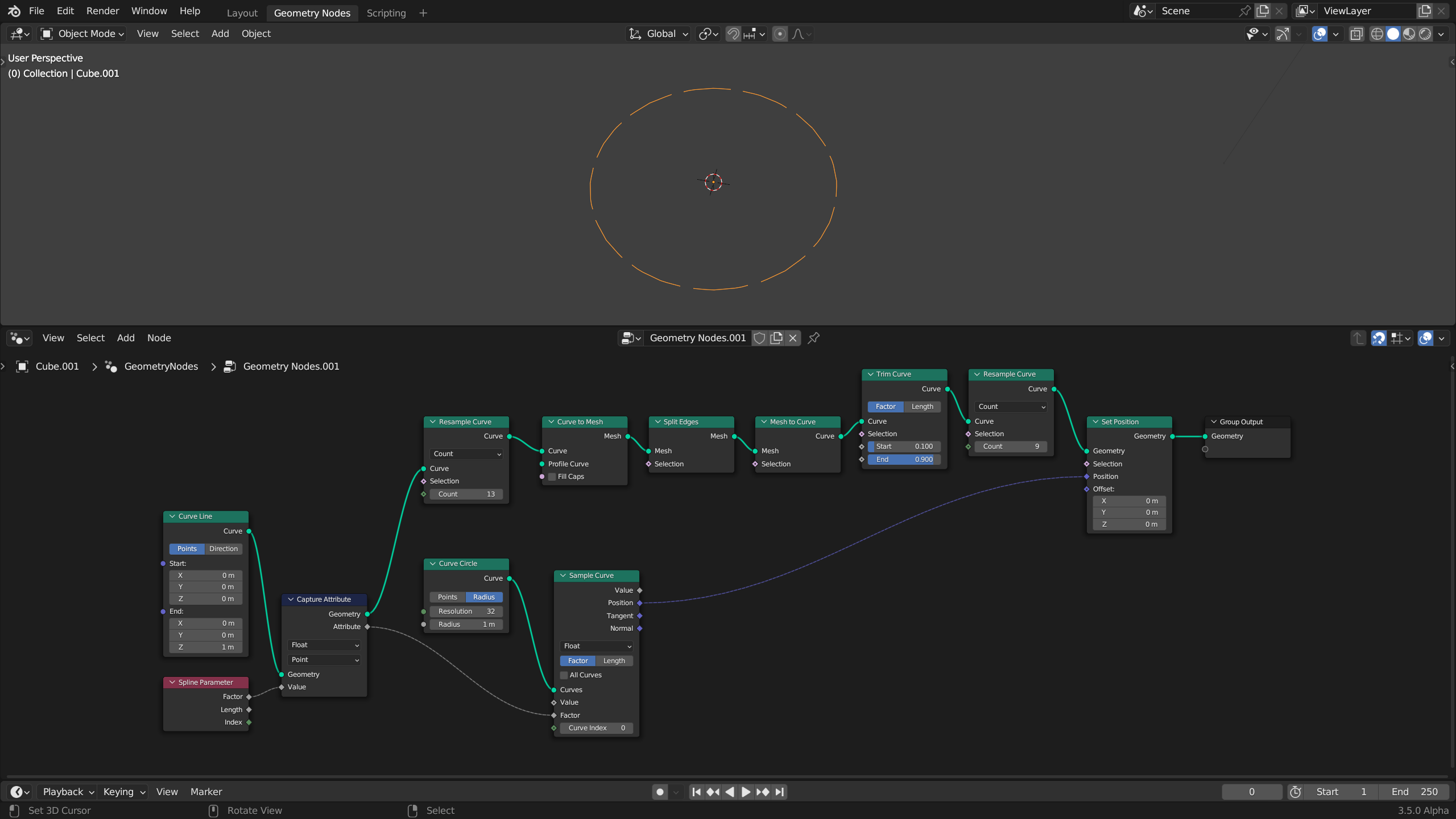The image size is (1456, 819).
Task: Switch to material preview shading
Action: 1409,34
